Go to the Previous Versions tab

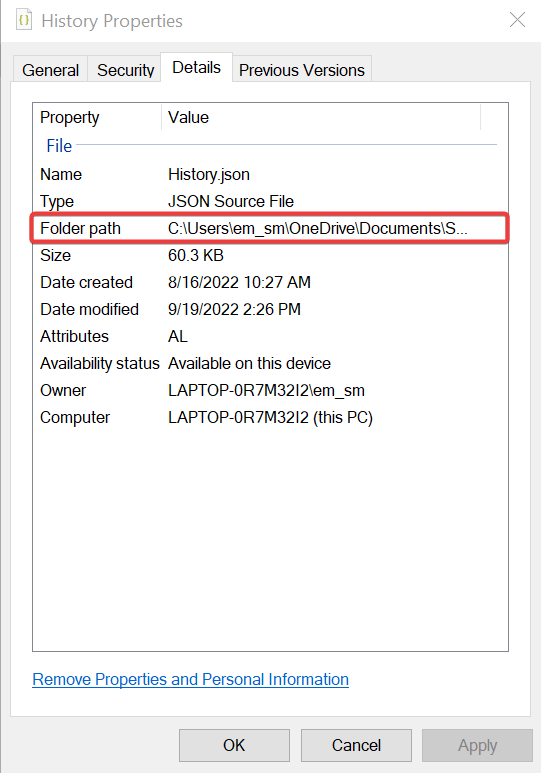point(302,70)
